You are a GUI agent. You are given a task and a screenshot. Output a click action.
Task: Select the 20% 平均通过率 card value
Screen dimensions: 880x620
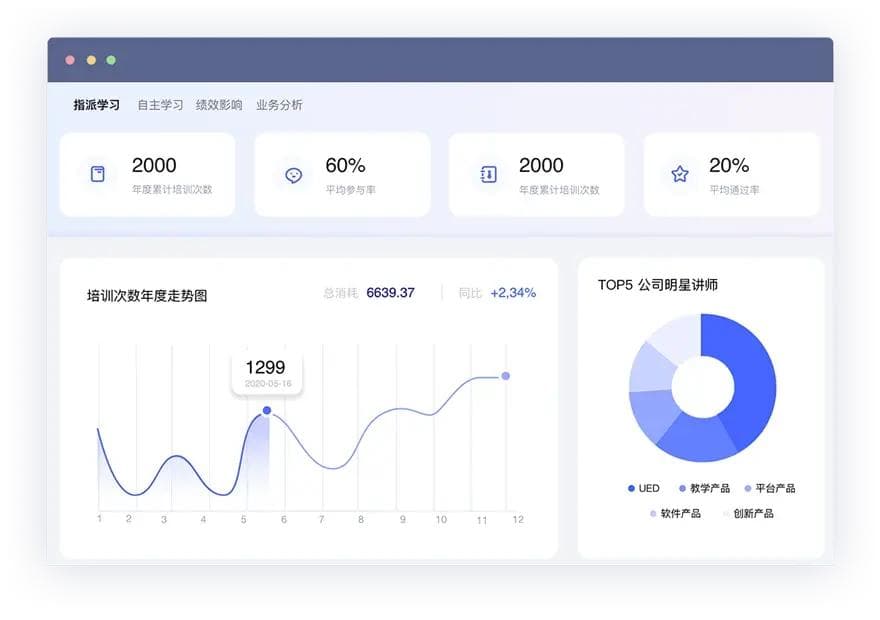pos(728,166)
